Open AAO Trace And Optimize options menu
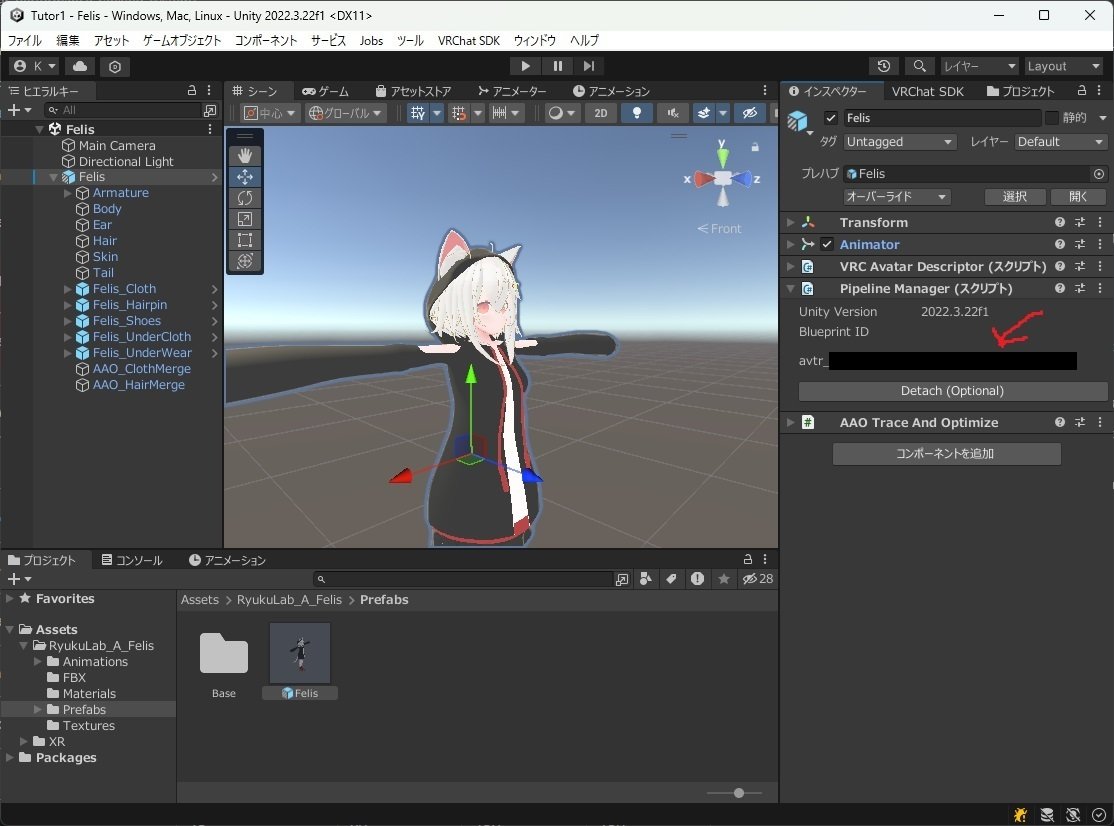1114x826 pixels. (1100, 423)
